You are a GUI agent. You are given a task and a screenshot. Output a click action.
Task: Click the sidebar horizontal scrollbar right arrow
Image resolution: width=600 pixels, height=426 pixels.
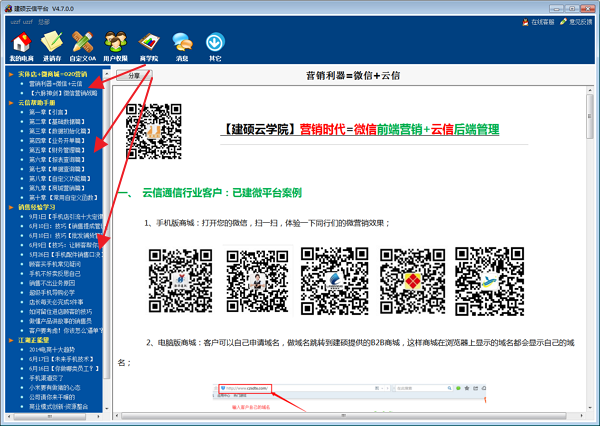pyautogui.click(x=98, y=416)
